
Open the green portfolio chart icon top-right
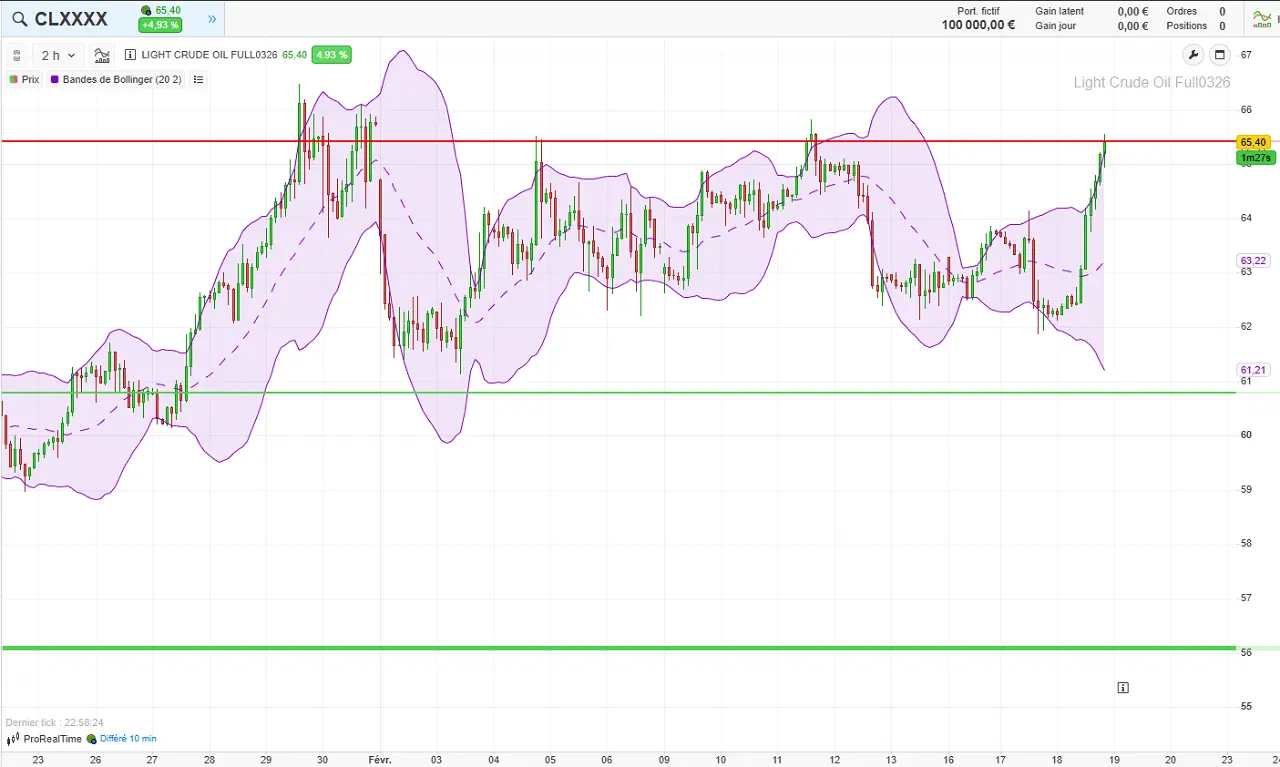point(1261,18)
